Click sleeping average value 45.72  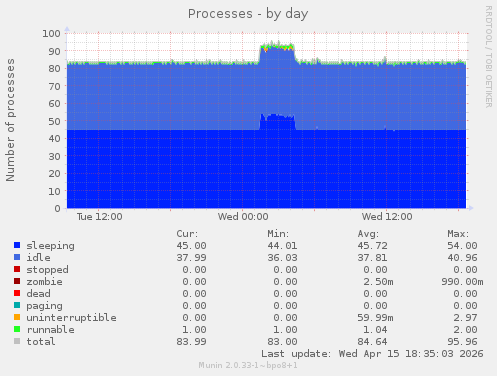click(x=373, y=246)
